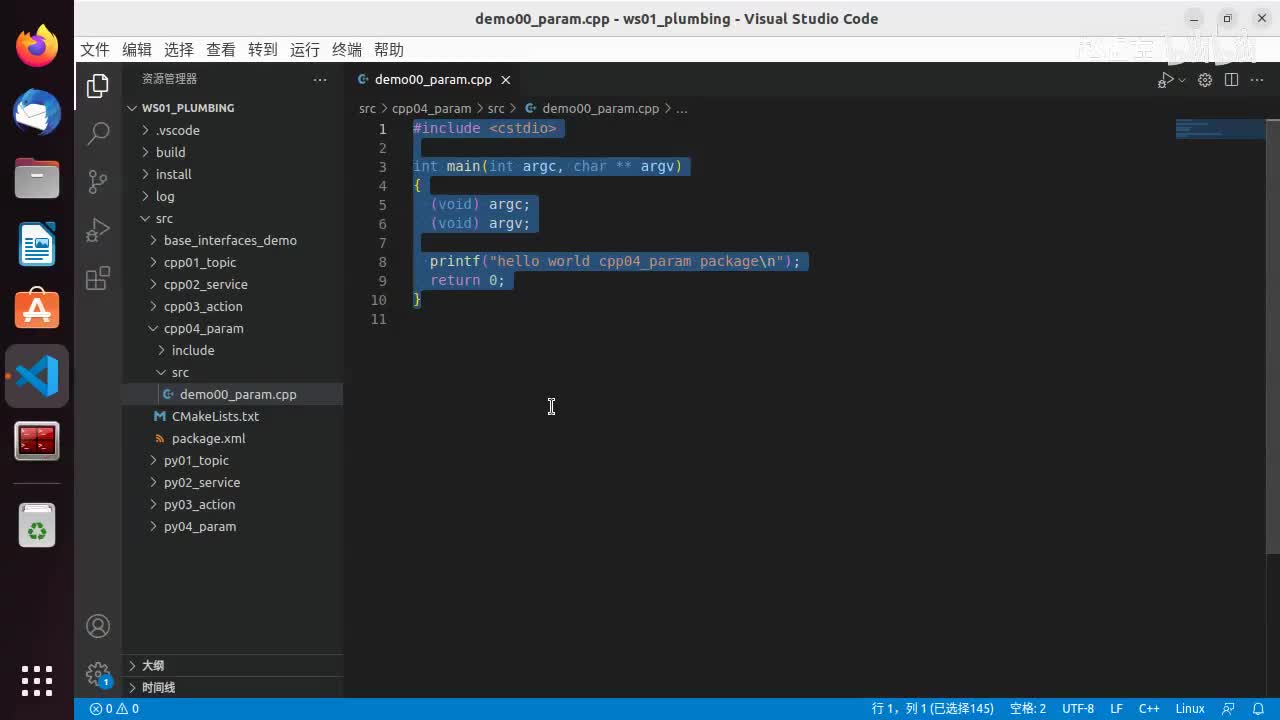Open the Source Control view

[x=98, y=181]
